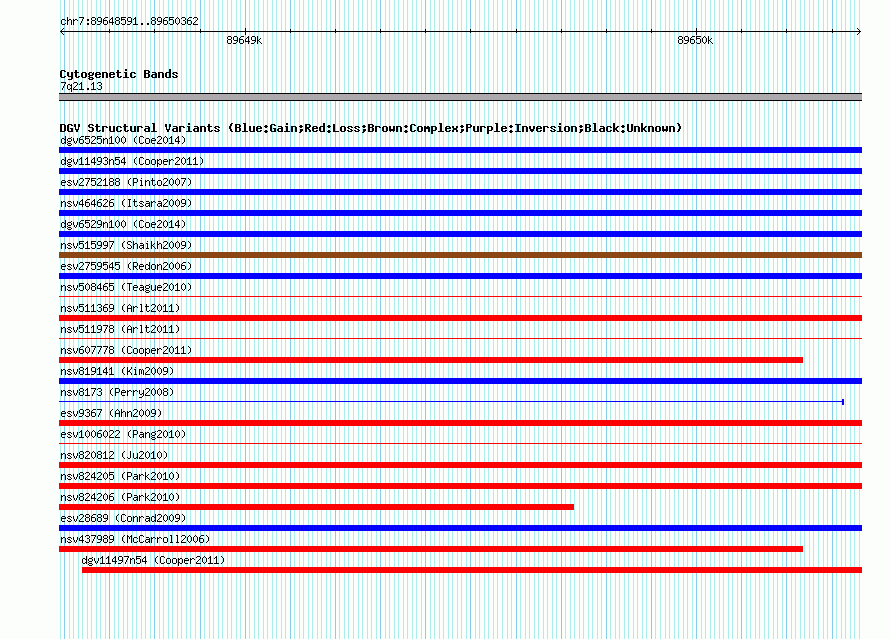Select the red bar under nsv820812

pyautogui.click(x=460, y=465)
